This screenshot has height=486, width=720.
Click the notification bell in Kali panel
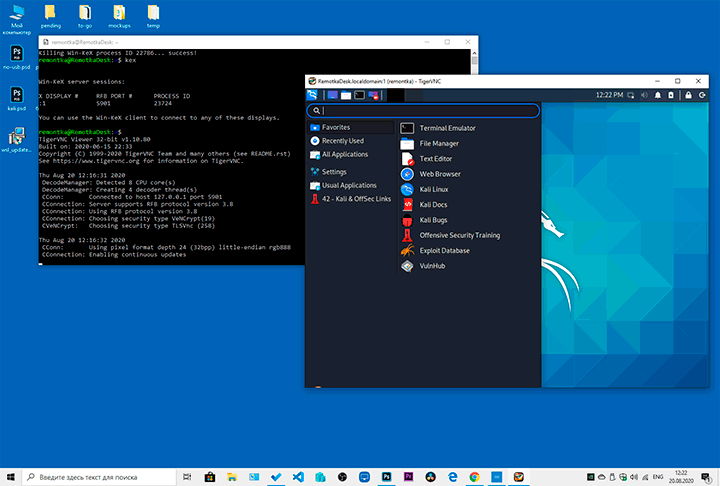pos(658,95)
